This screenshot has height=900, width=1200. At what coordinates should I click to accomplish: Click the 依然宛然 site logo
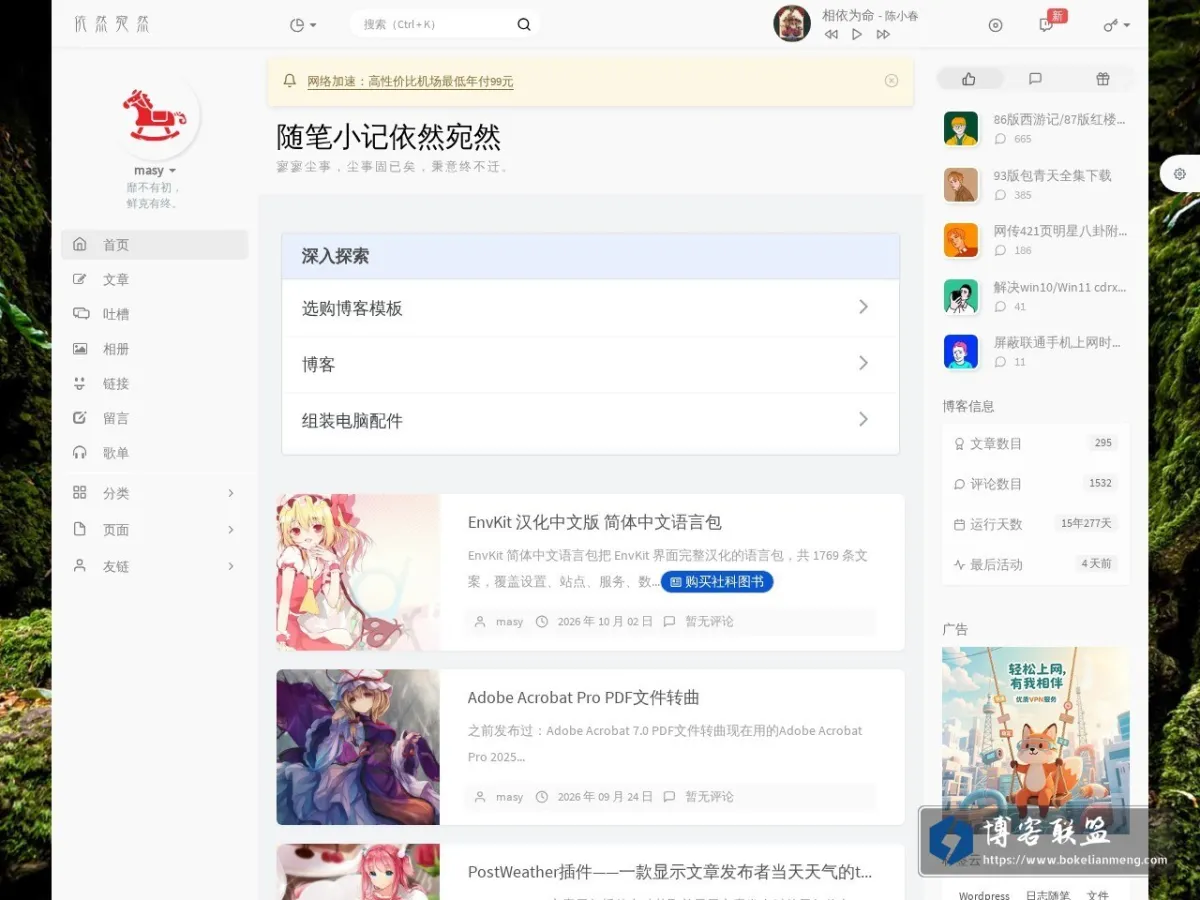pos(112,24)
